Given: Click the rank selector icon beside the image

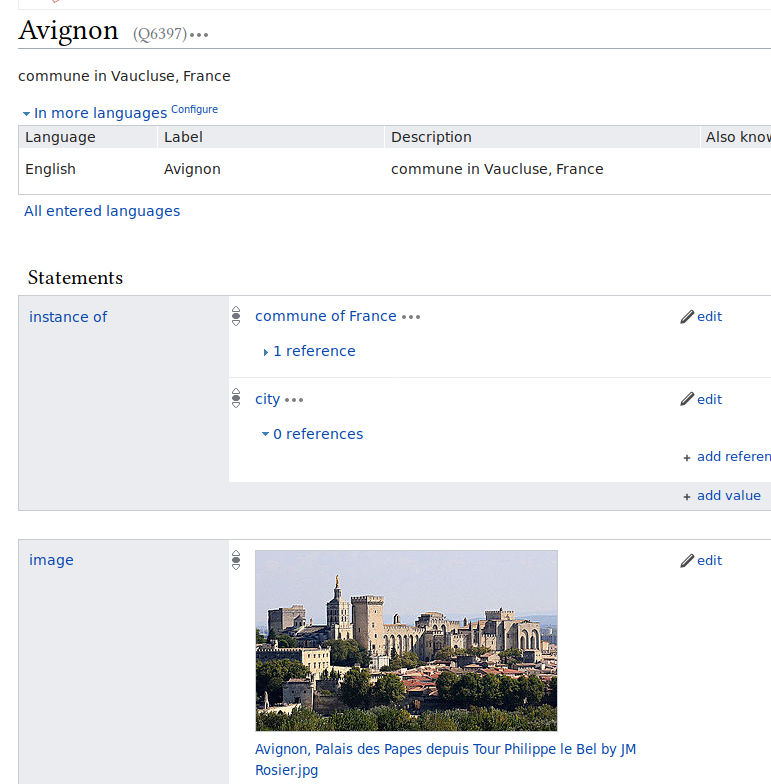Looking at the screenshot, I should tap(236, 560).
